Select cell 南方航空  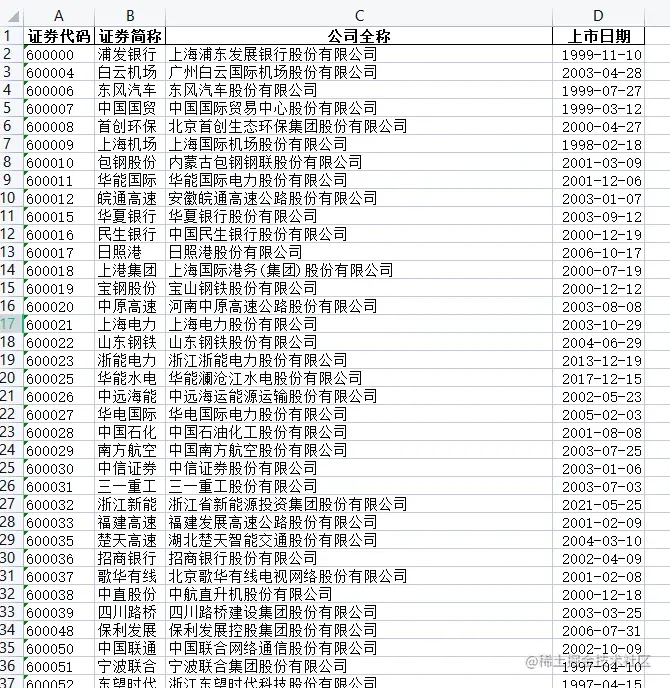pyautogui.click(x=130, y=450)
